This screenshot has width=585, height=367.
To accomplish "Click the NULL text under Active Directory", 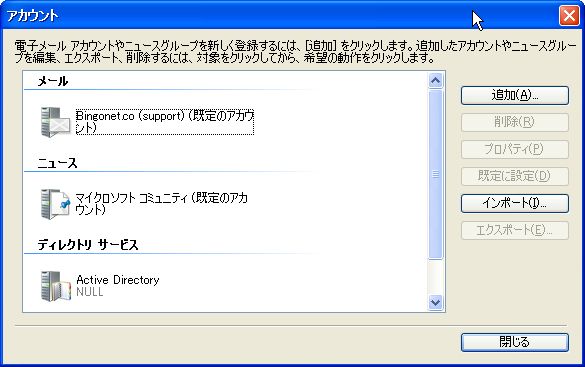I will [90, 292].
